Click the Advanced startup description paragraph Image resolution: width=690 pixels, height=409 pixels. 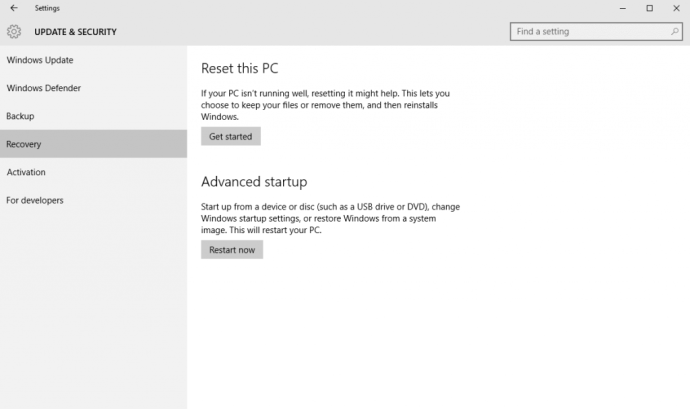coord(330,218)
